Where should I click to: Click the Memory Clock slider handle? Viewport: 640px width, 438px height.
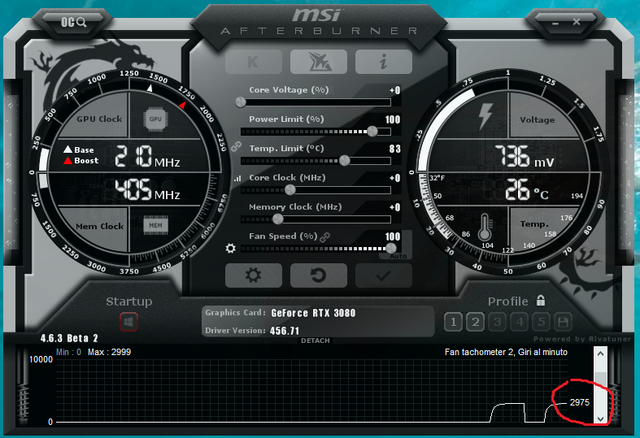click(x=278, y=219)
